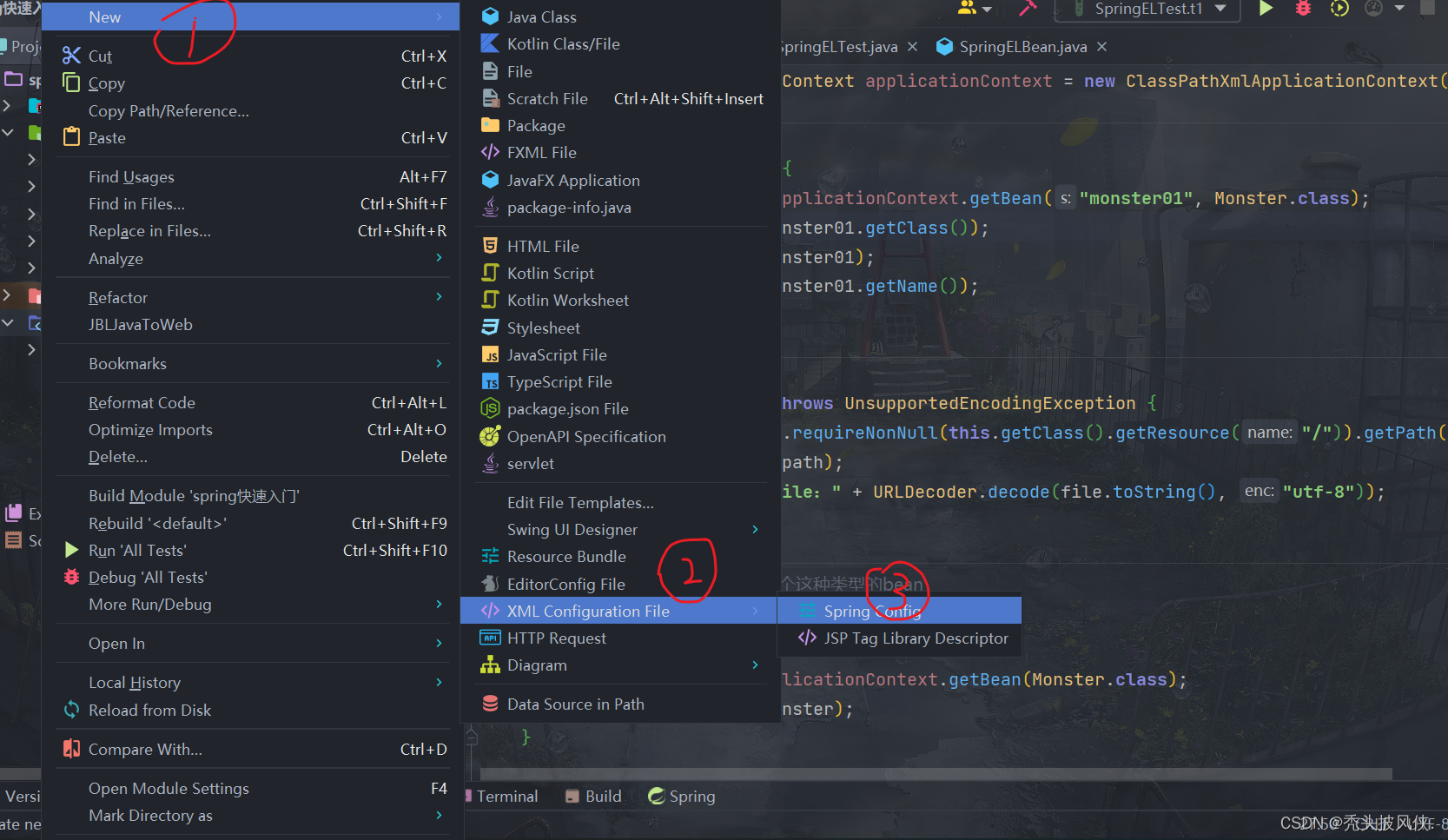
Task: Open the Spring tool window
Action: pyautogui.click(x=682, y=796)
